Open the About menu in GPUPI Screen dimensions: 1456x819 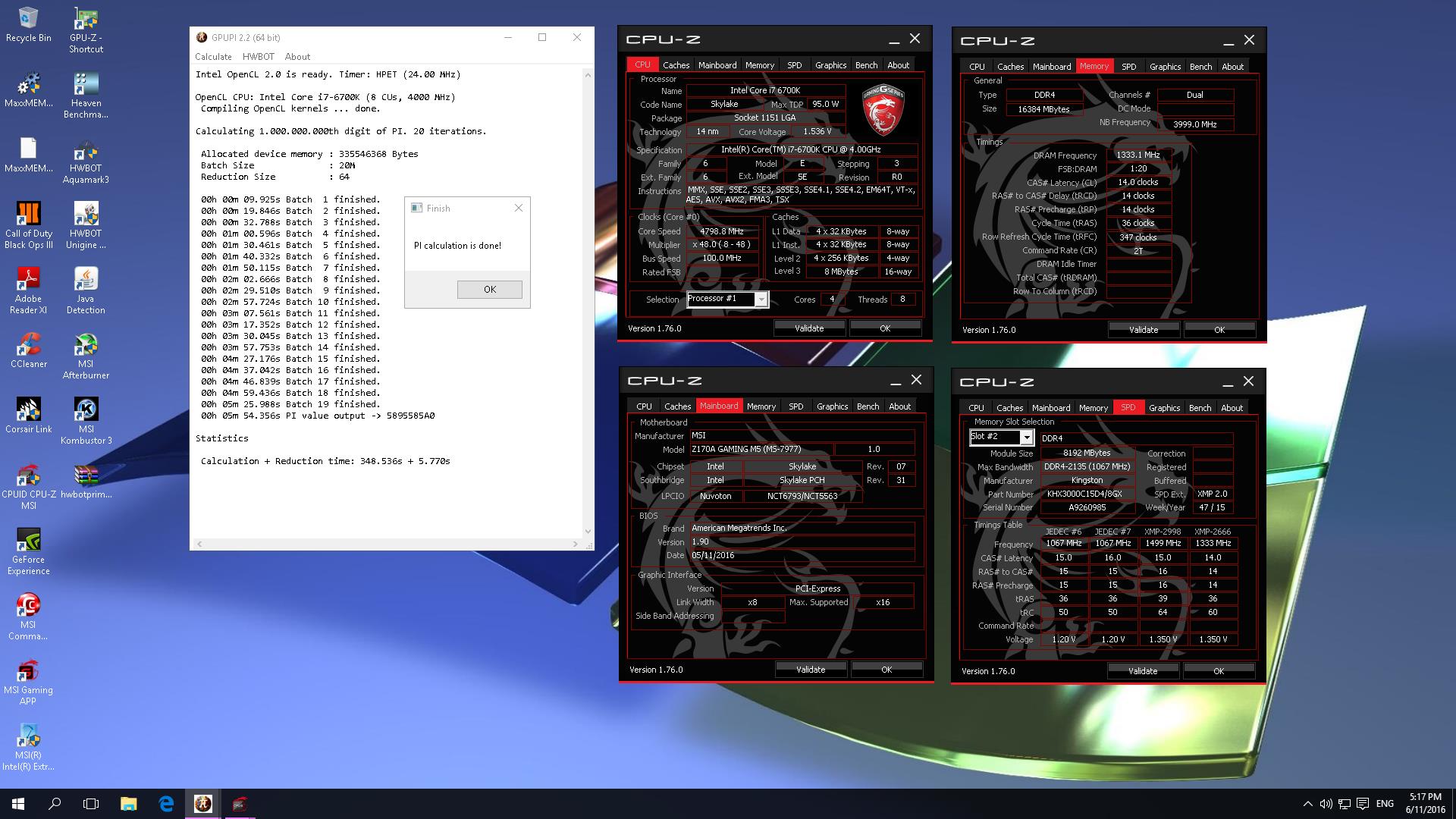click(297, 57)
